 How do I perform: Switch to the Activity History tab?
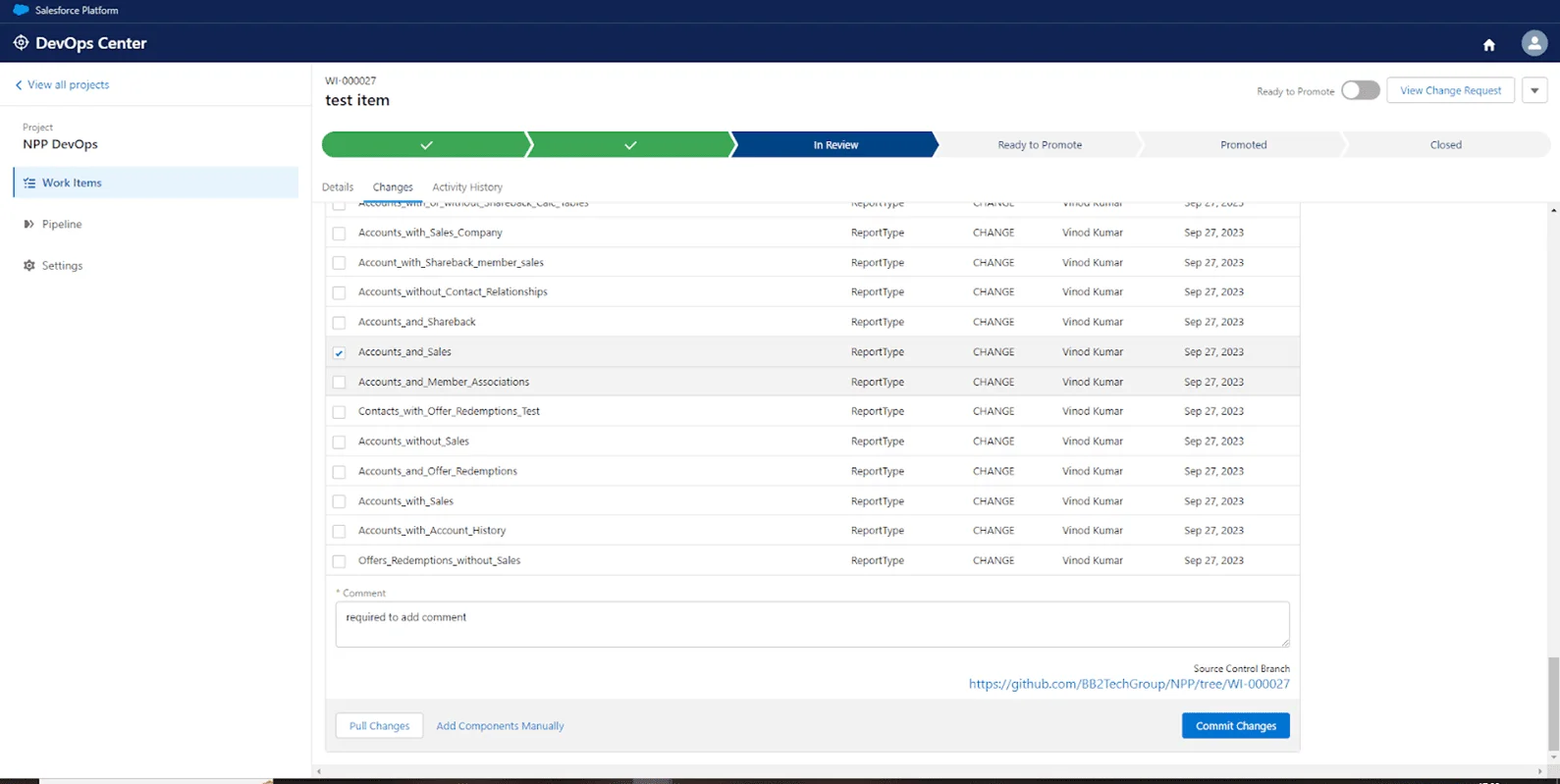[466, 187]
